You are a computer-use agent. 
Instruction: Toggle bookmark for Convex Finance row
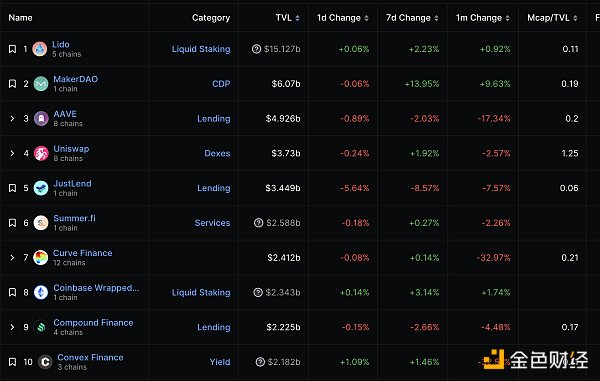[x=12, y=362]
